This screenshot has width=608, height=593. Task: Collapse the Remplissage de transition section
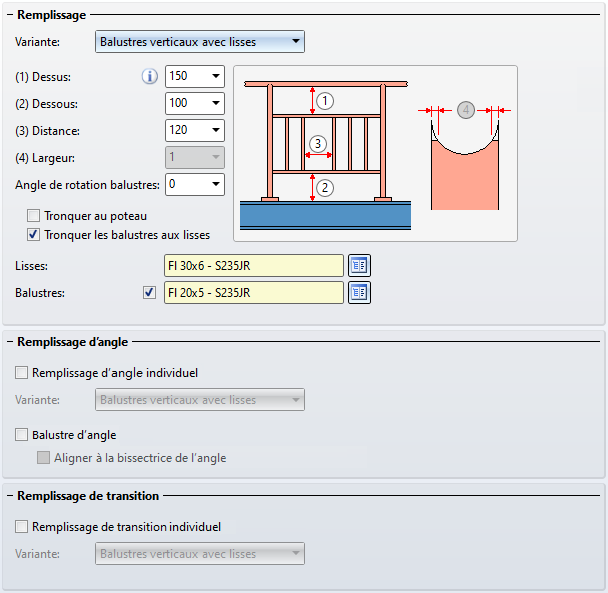pyautogui.click(x=10, y=496)
